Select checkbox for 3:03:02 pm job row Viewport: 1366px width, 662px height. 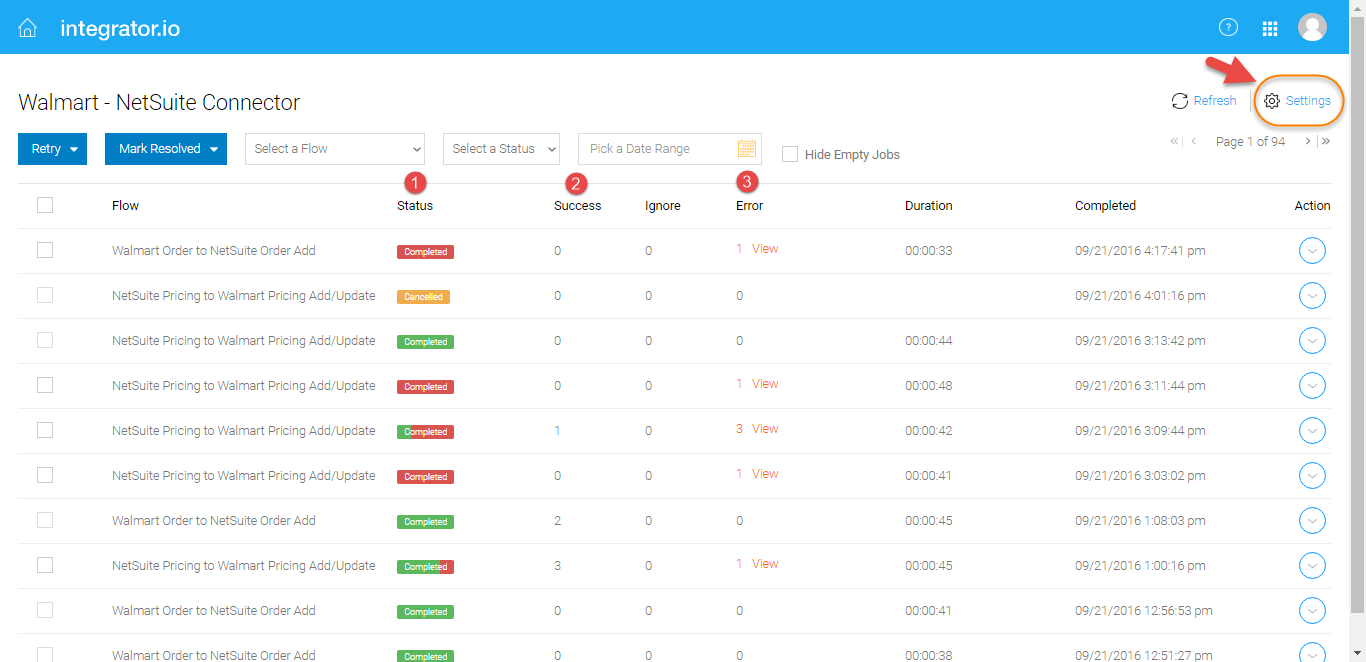(x=45, y=475)
